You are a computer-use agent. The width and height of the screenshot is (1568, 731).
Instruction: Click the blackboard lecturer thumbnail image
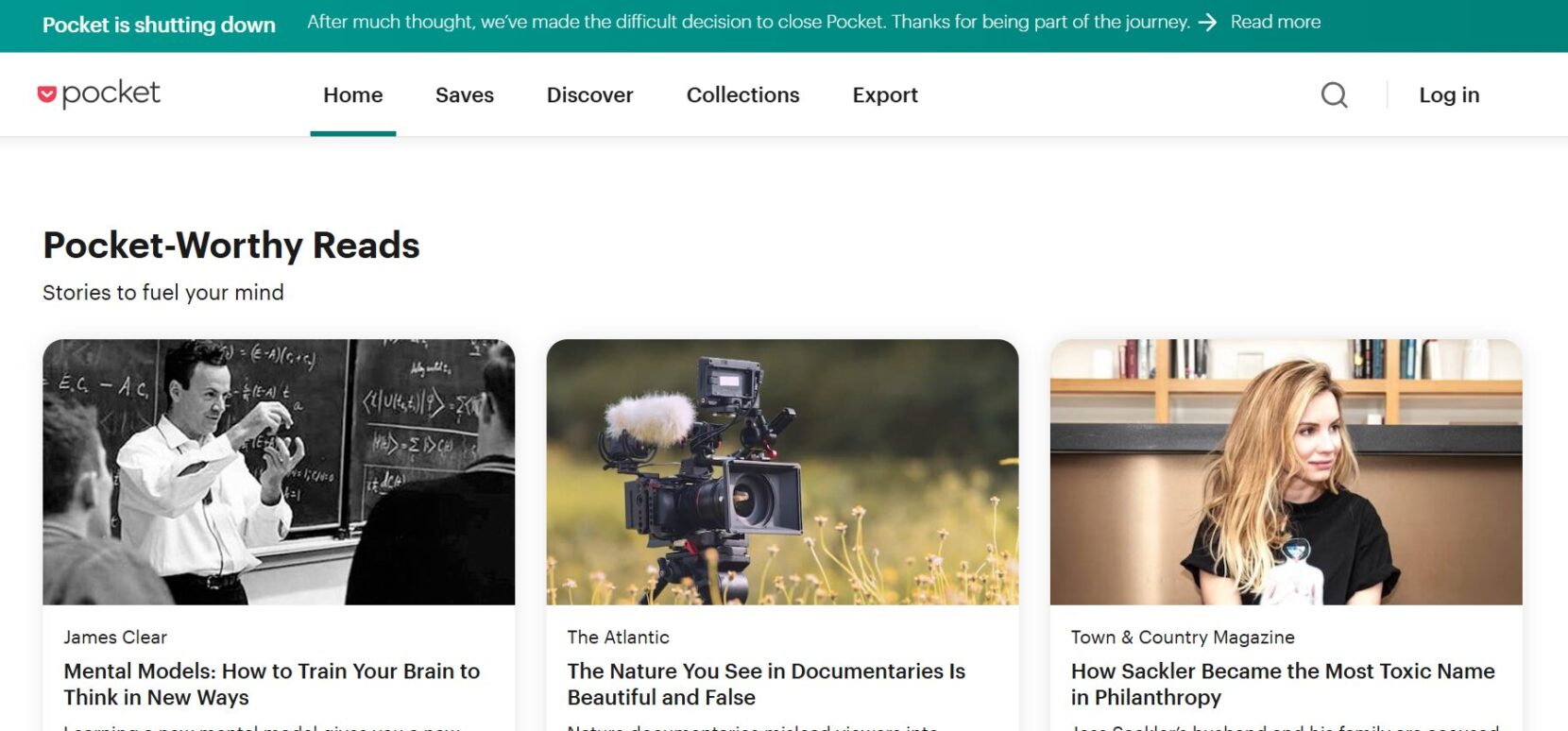[x=279, y=472]
